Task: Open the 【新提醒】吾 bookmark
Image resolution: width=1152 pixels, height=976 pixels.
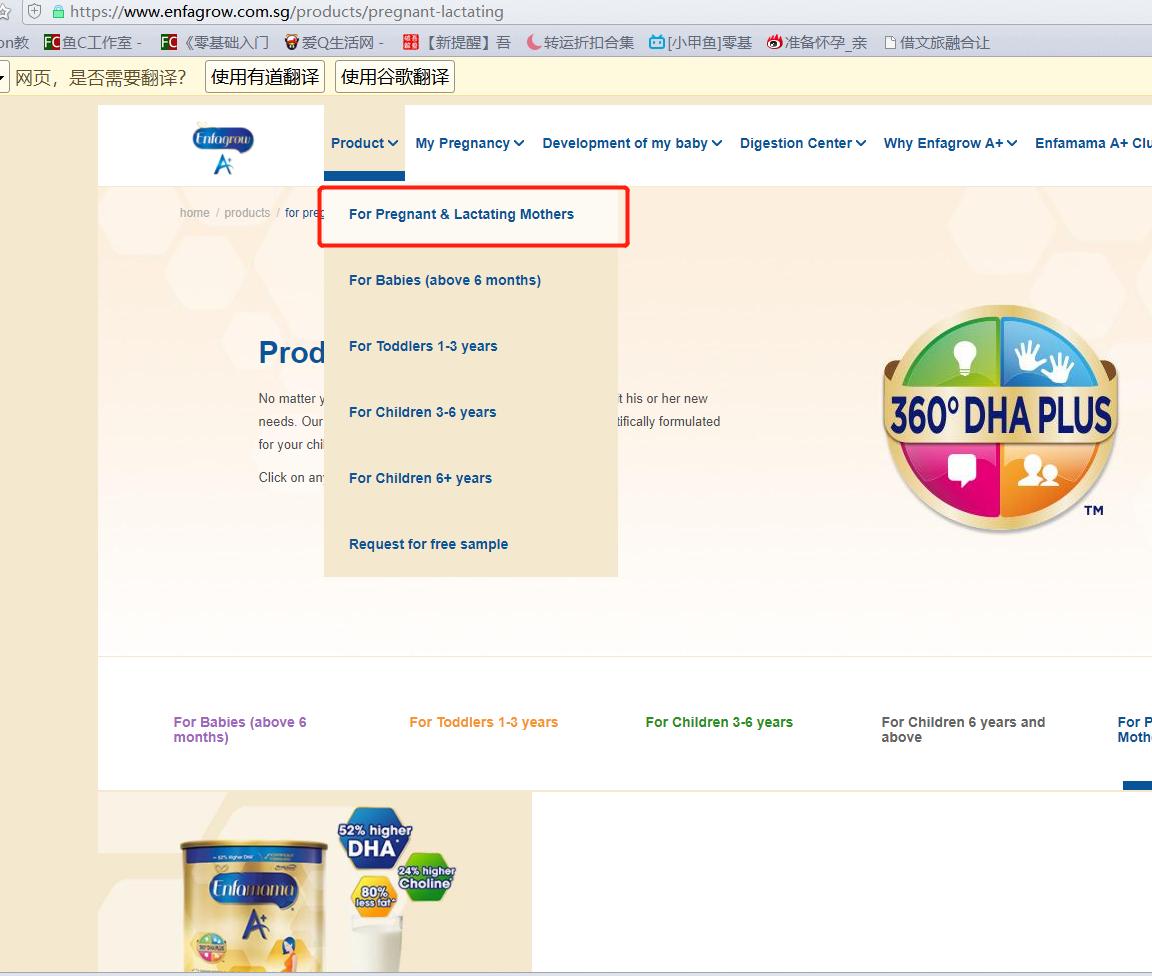Action: tap(457, 43)
